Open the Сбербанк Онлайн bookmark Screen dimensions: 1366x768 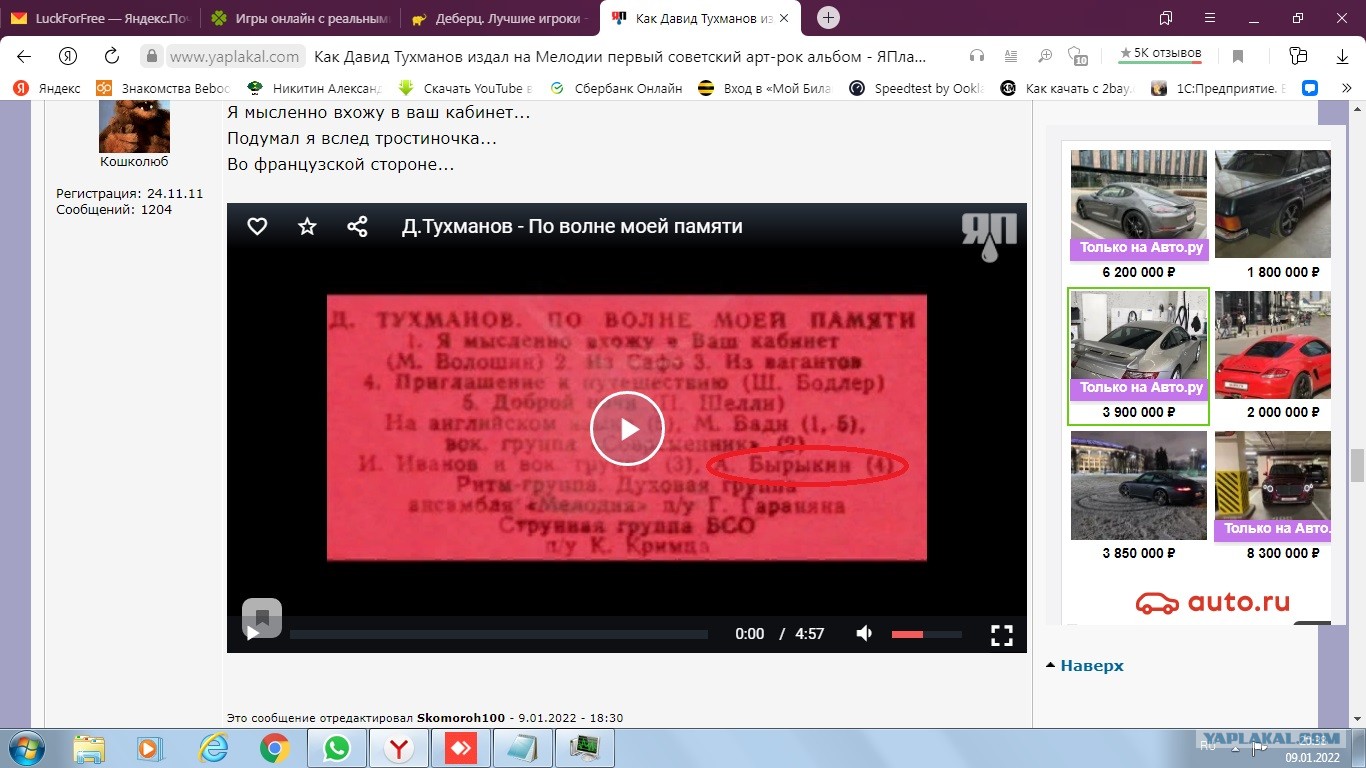tap(616, 88)
